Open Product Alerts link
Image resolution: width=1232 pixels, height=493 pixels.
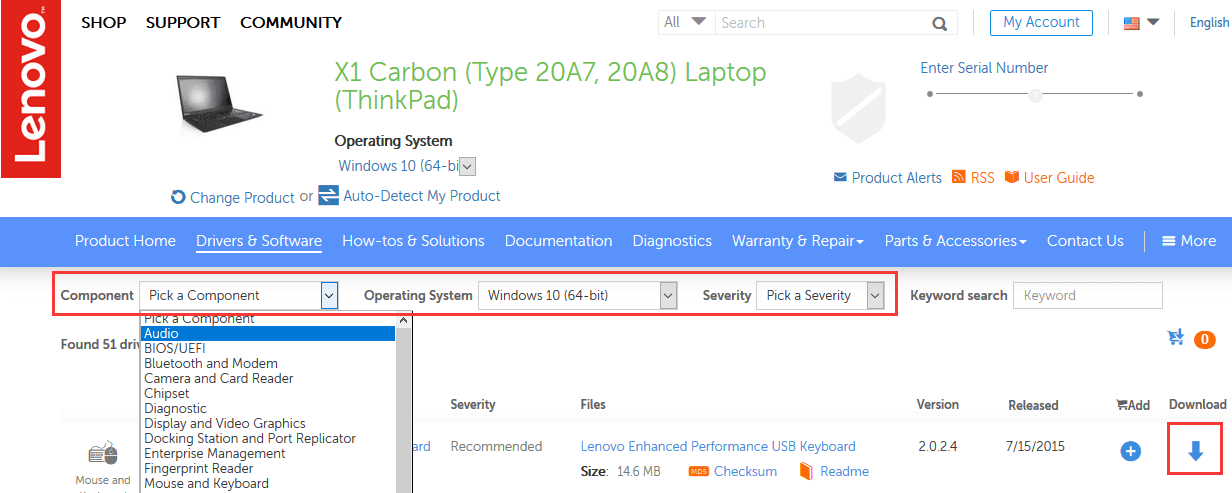(x=897, y=178)
